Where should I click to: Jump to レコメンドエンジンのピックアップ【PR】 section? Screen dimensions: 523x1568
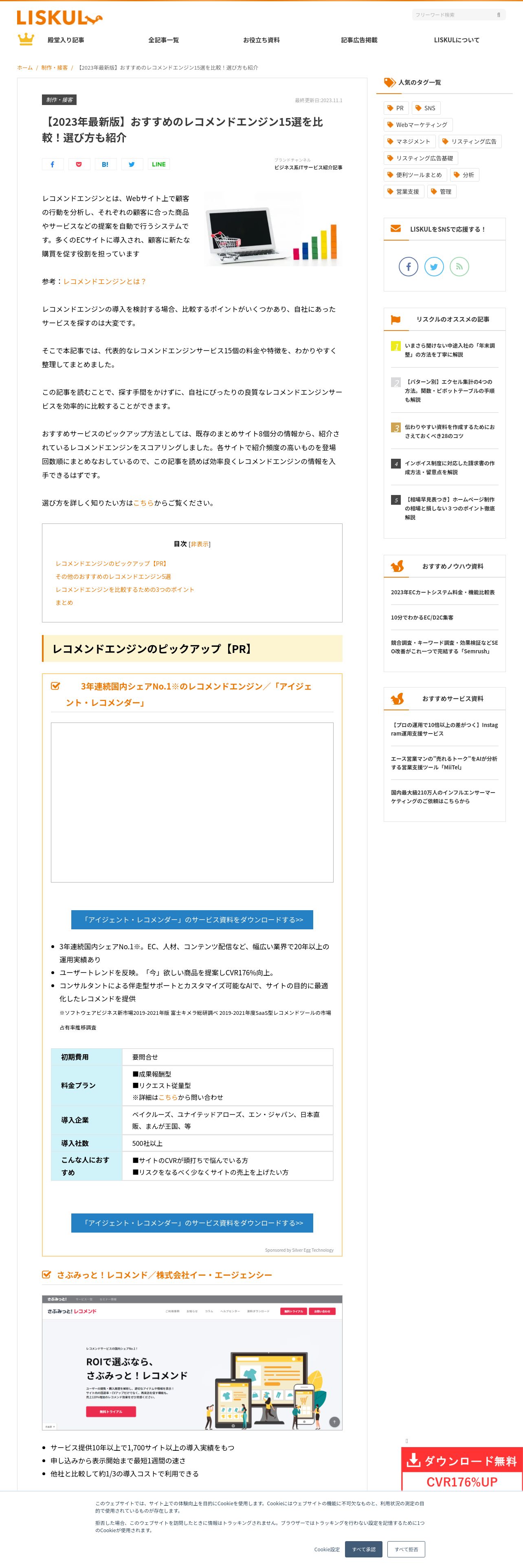tap(112, 564)
